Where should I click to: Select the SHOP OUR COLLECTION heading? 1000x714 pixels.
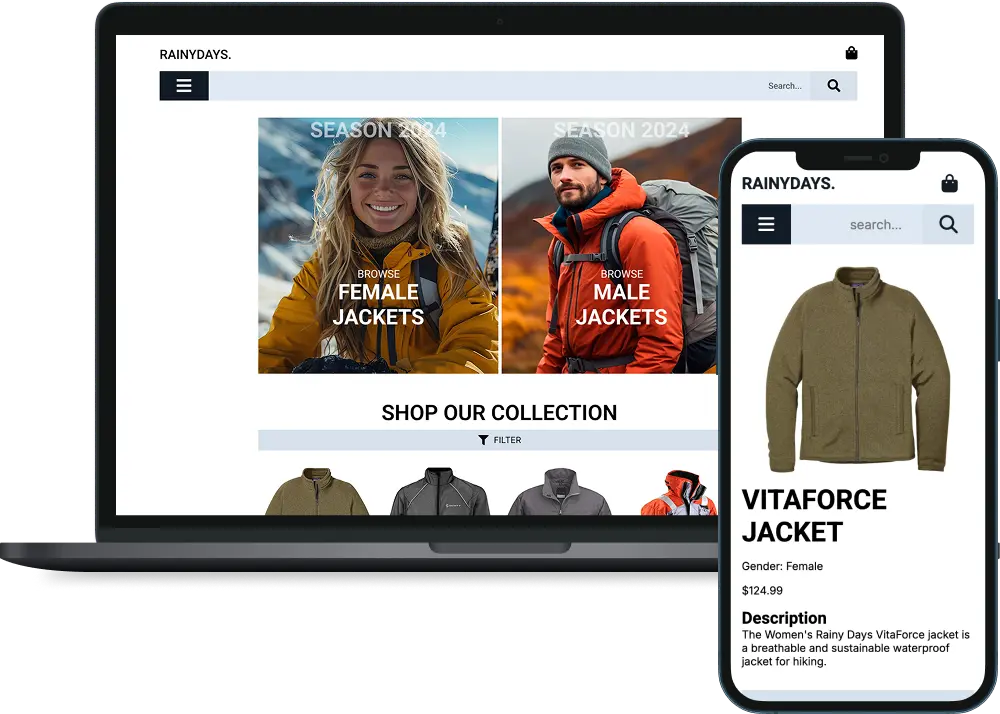(x=500, y=413)
